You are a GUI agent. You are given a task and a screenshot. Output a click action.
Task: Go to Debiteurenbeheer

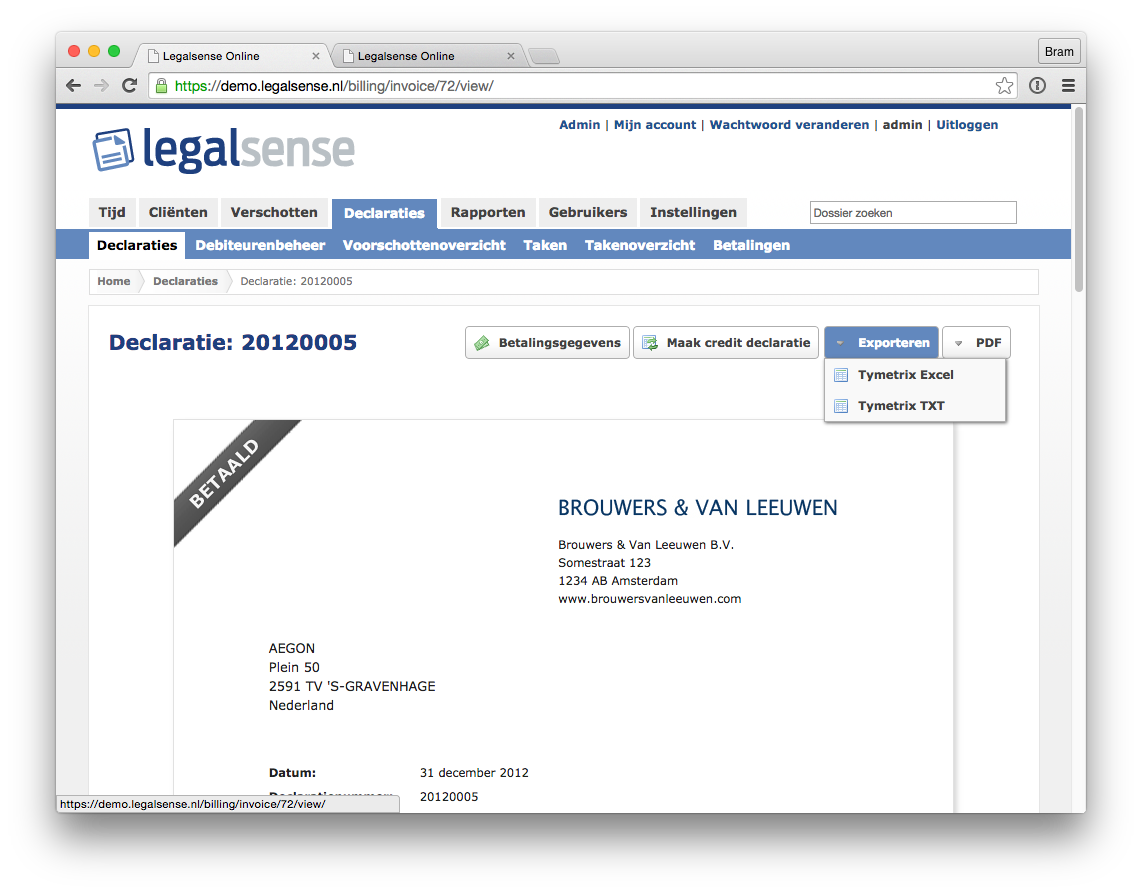(x=260, y=245)
